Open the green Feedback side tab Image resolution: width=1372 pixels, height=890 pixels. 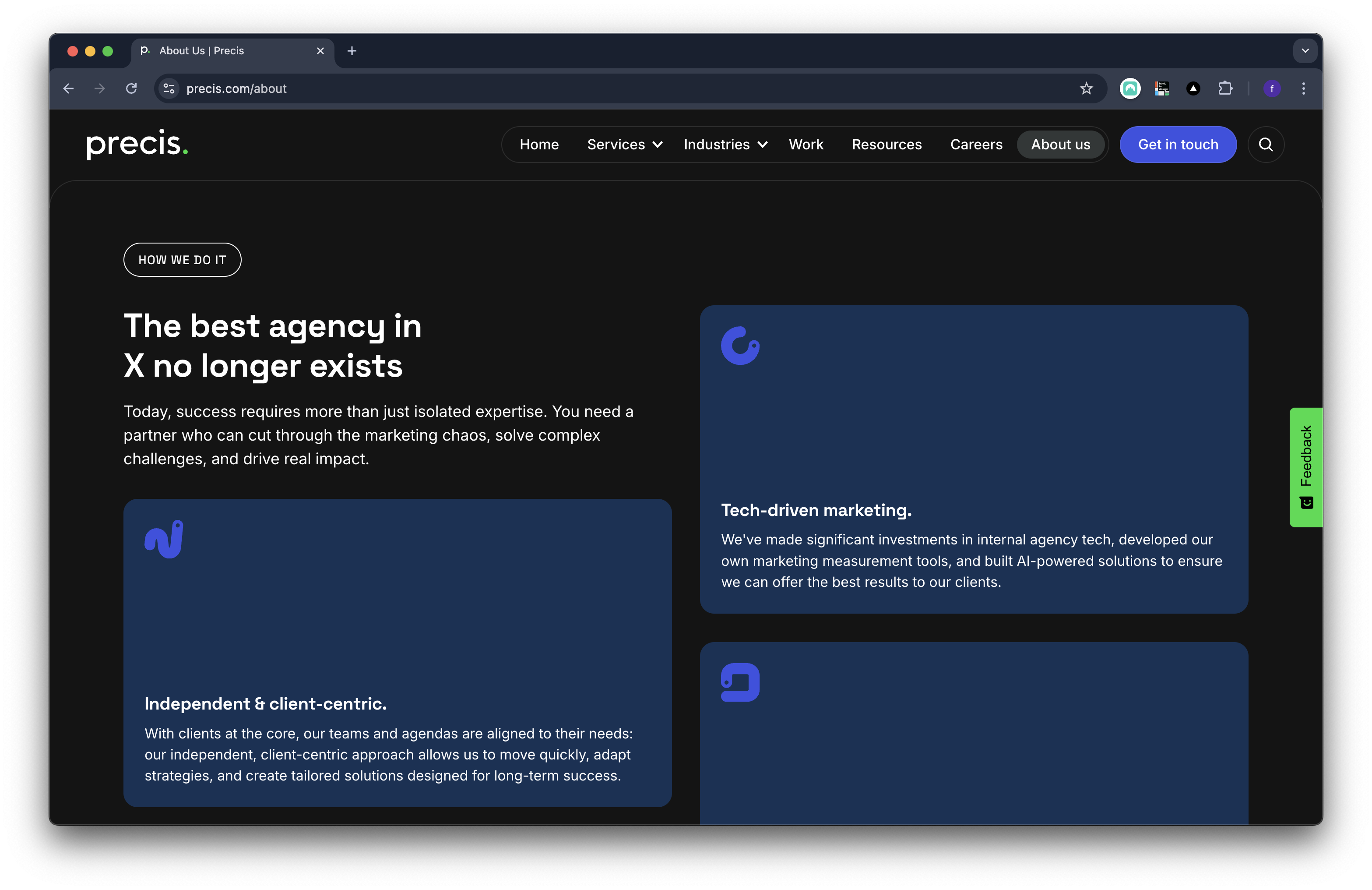point(1306,466)
